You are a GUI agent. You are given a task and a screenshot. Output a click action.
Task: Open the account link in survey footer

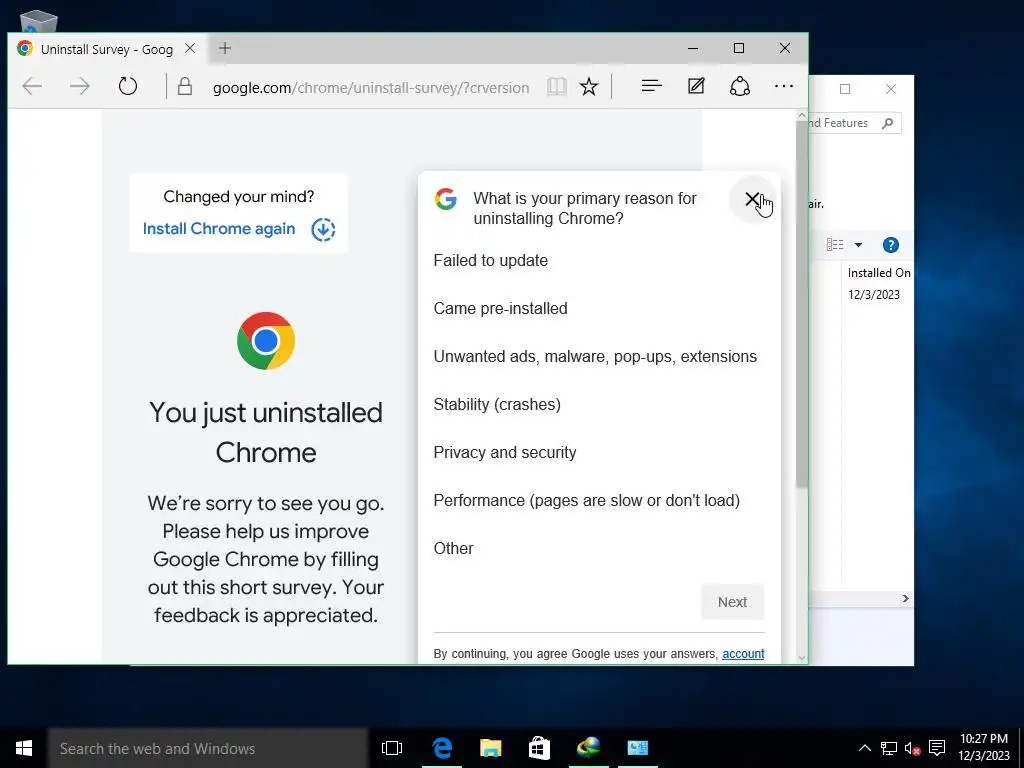click(x=743, y=654)
